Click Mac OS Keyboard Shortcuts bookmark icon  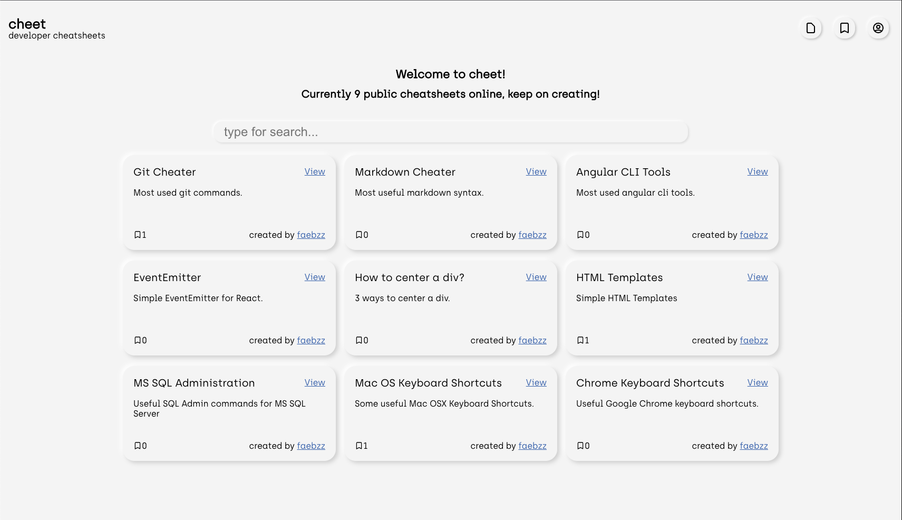point(359,446)
